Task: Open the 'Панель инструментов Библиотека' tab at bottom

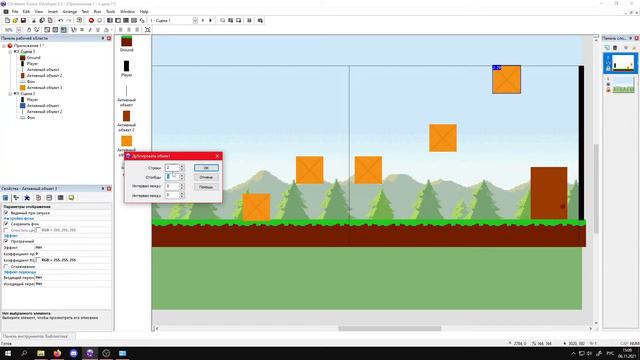Action: (35, 336)
